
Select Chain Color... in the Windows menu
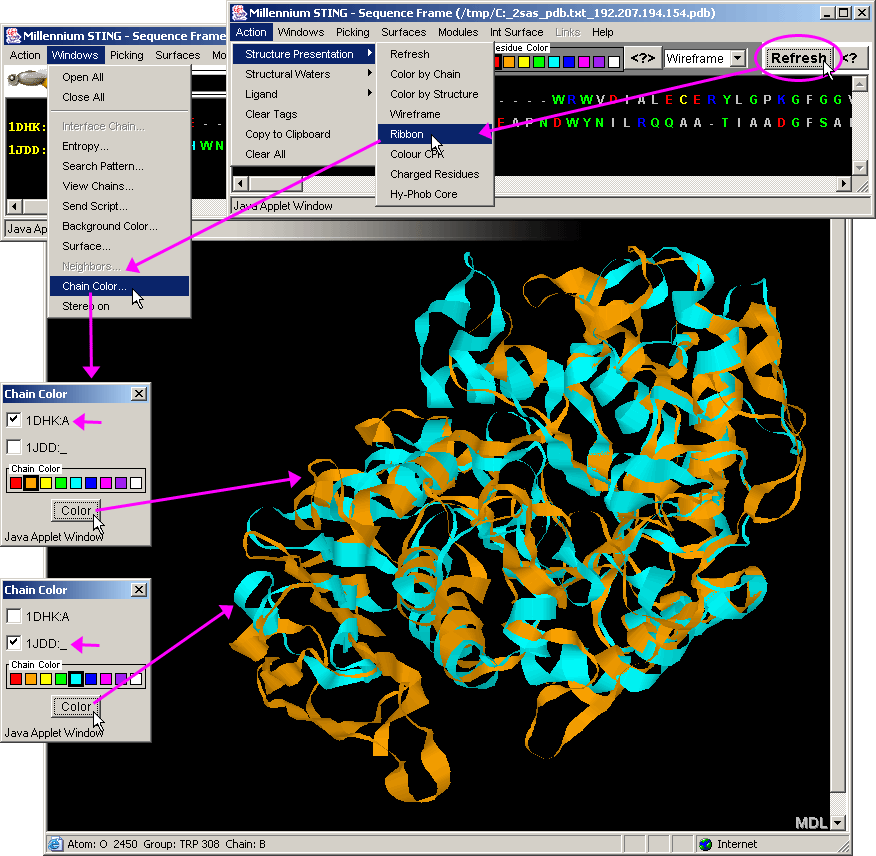[120, 286]
